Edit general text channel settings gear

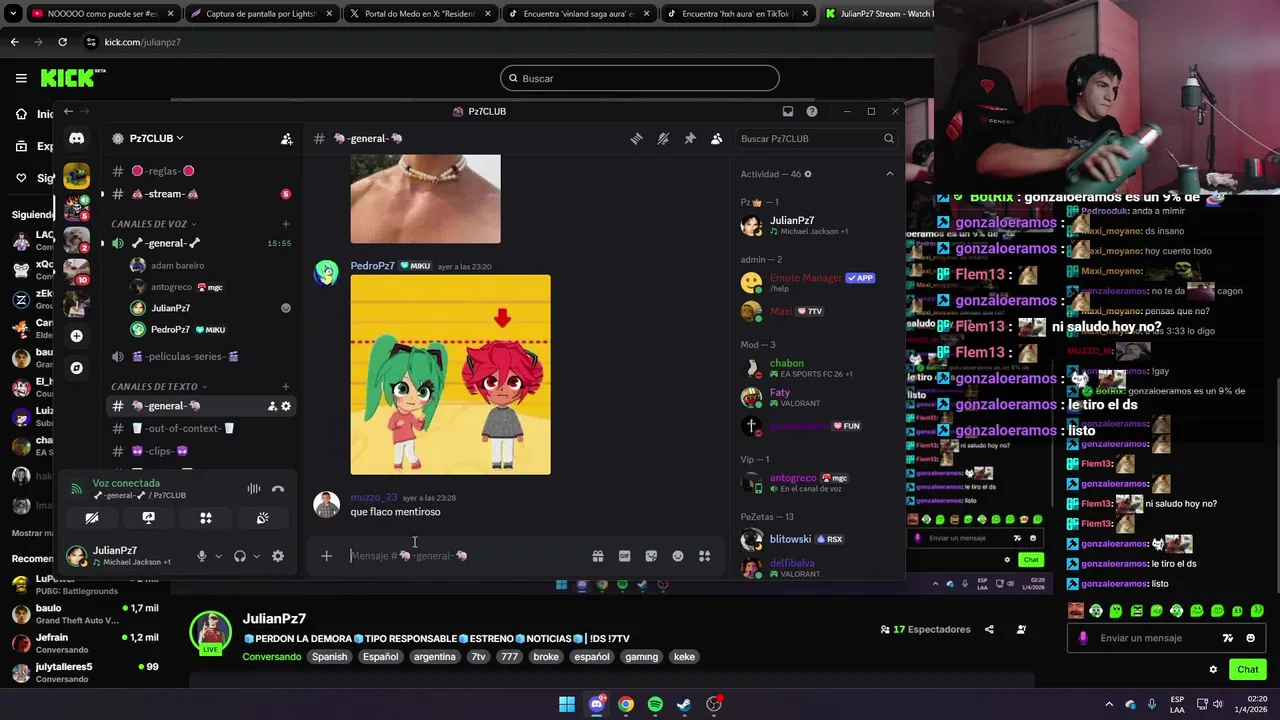click(286, 406)
